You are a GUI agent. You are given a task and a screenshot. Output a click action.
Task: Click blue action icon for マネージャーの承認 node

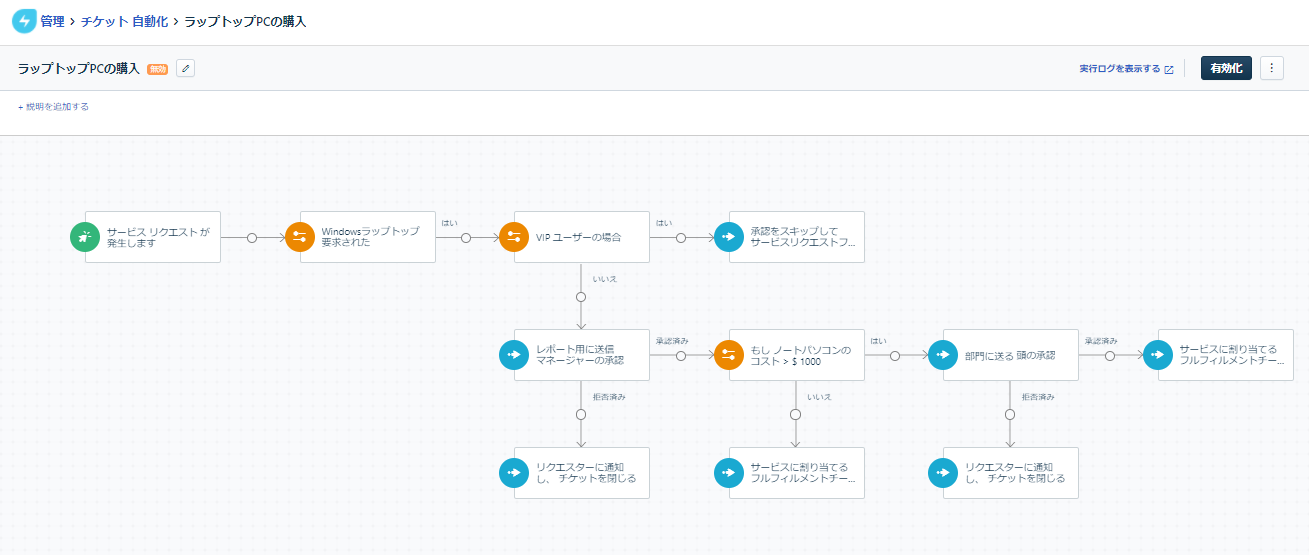[x=514, y=355]
